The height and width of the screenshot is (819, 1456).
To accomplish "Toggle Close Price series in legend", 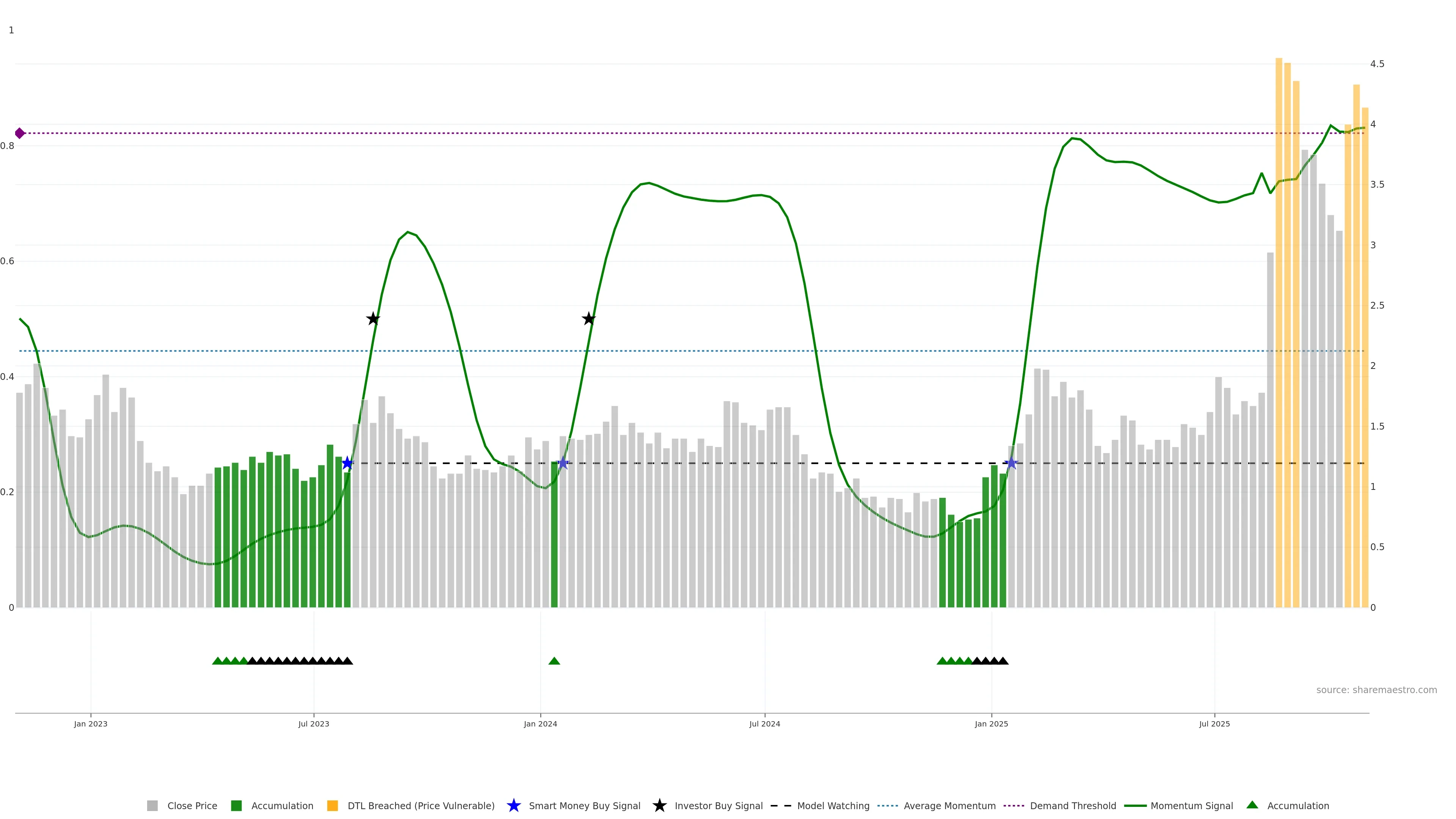I will pyautogui.click(x=191, y=805).
